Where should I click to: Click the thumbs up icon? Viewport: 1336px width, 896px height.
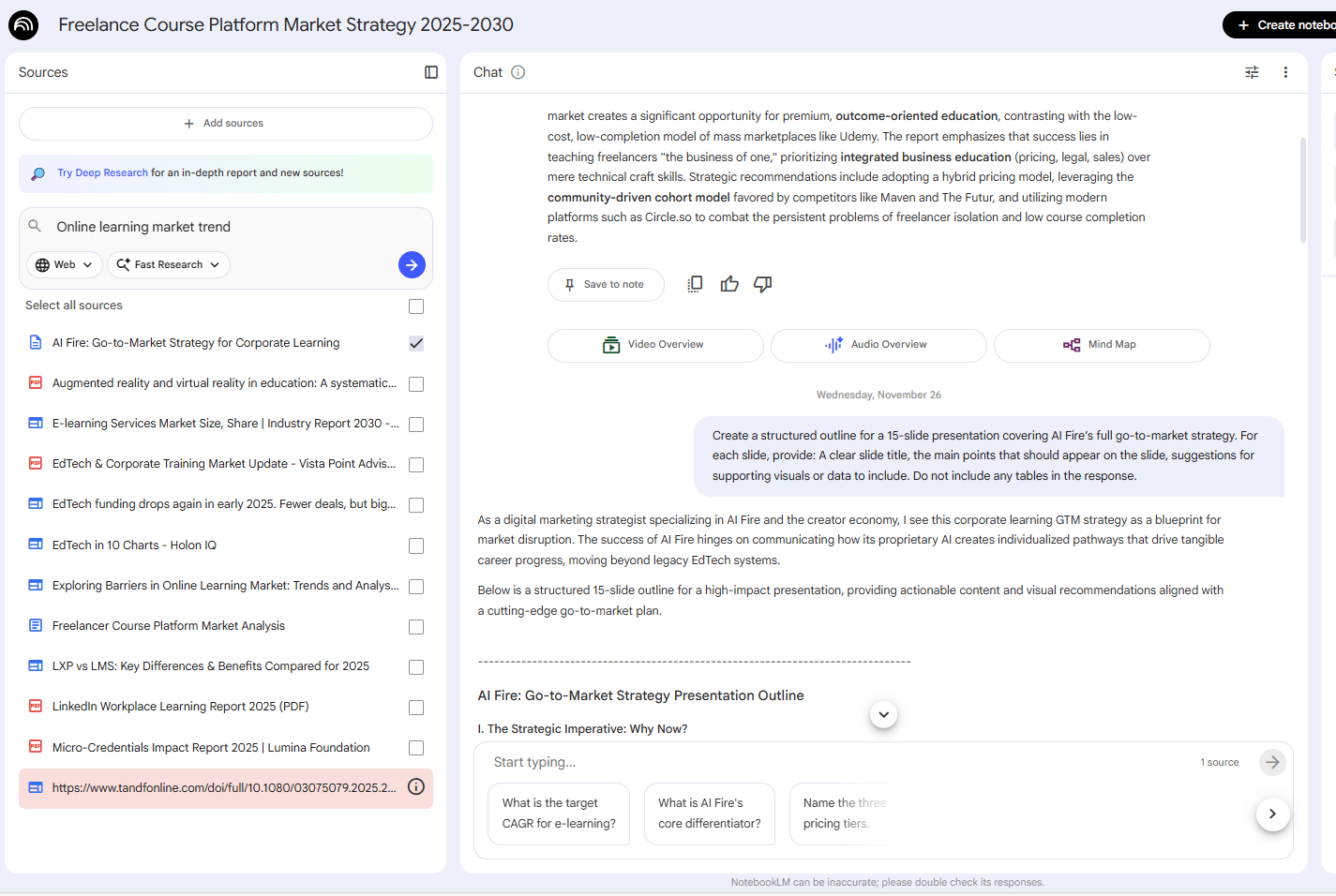tap(729, 284)
